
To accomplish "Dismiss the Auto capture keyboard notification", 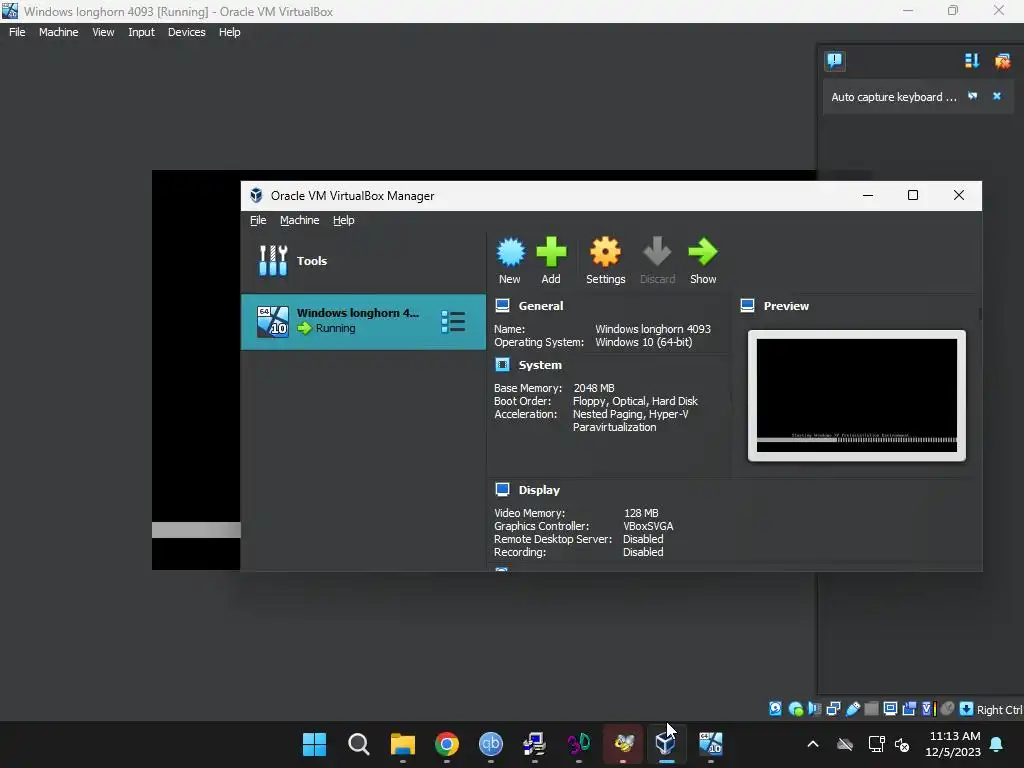I will [997, 96].
